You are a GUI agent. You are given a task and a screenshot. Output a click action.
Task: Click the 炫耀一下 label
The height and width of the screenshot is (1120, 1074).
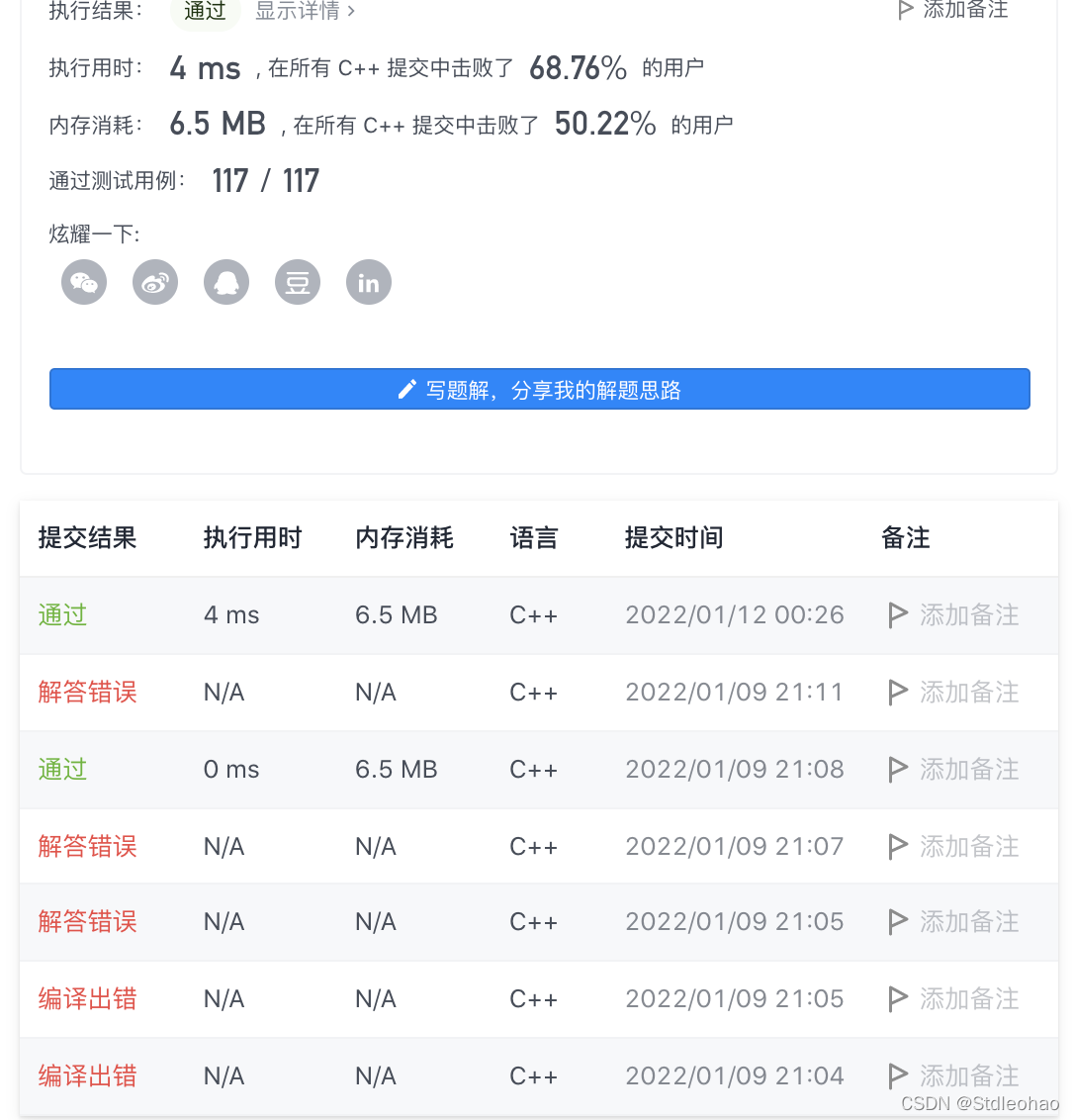click(x=94, y=234)
